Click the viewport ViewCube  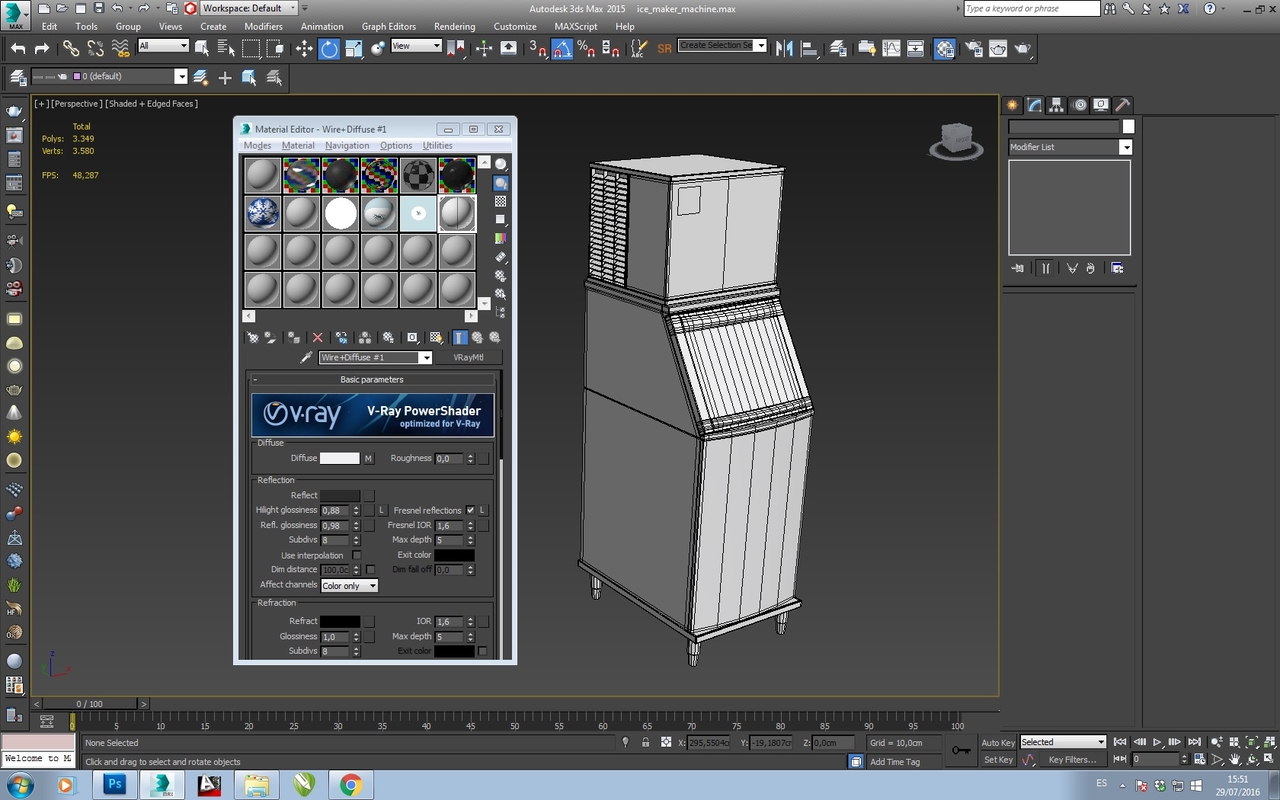click(955, 141)
